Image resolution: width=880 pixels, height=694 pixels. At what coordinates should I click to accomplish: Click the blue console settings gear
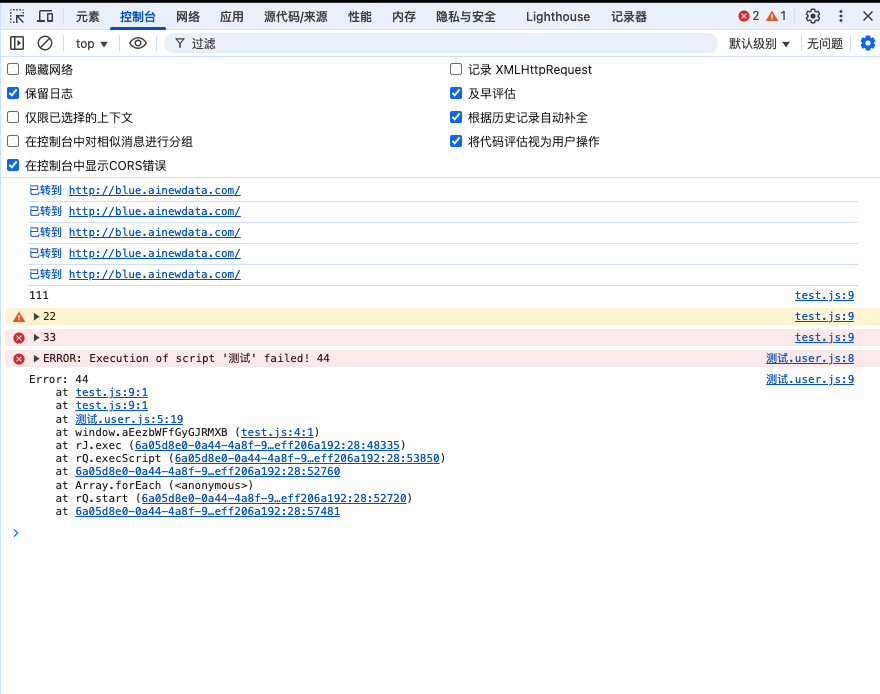[867, 43]
